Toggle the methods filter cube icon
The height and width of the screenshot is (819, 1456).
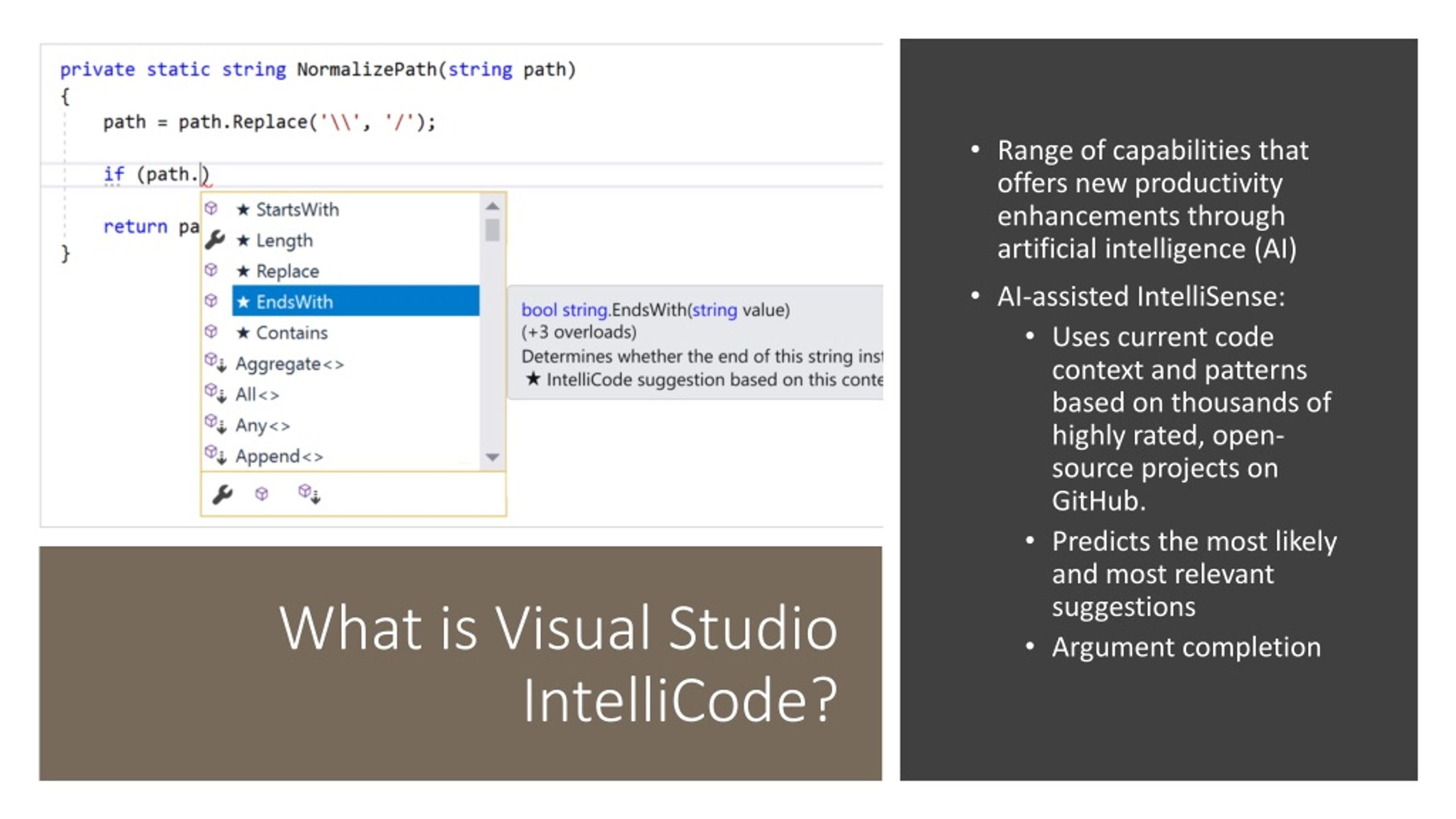point(262,494)
